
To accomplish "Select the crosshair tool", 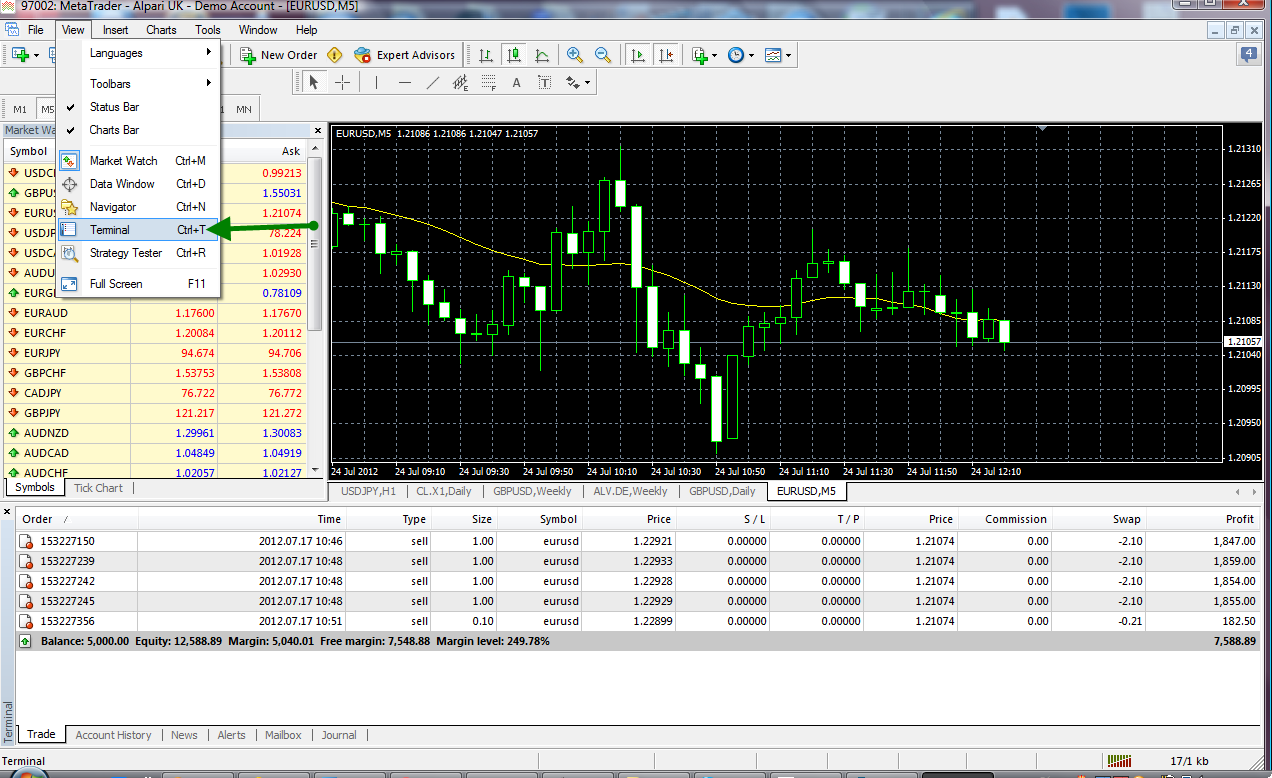I will [342, 82].
